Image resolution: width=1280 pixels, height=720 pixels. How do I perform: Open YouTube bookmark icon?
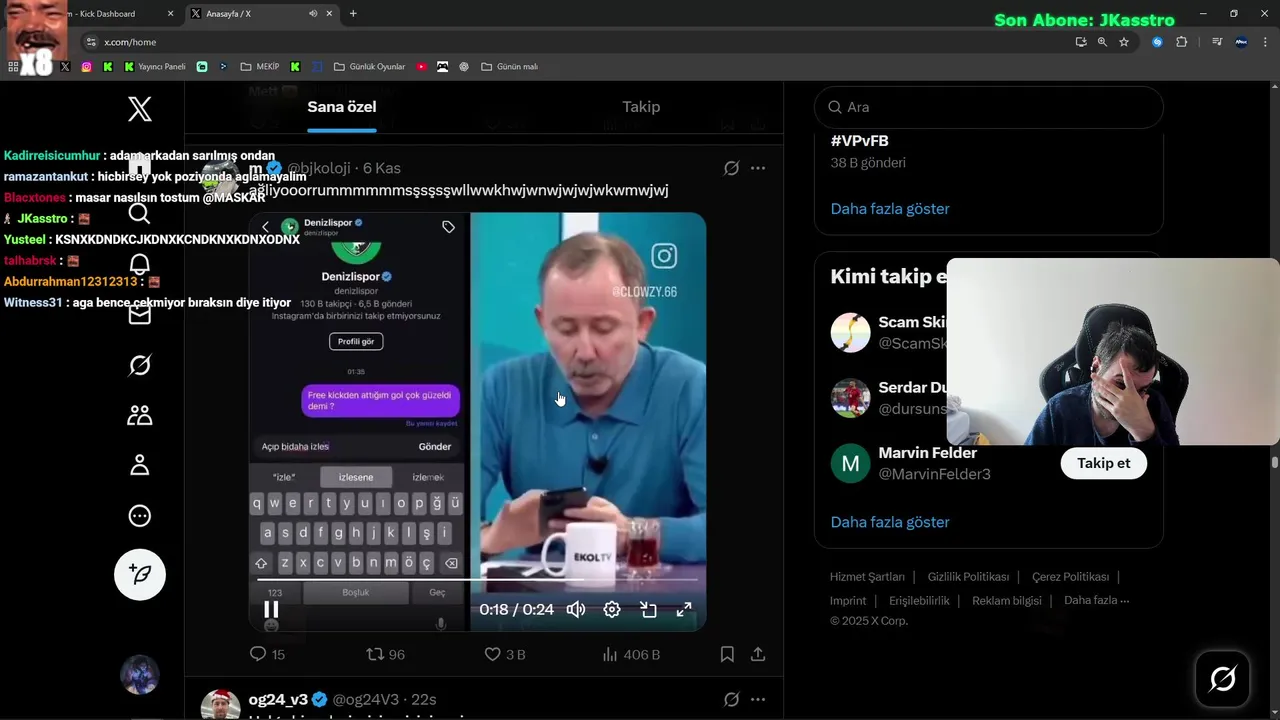[421, 67]
